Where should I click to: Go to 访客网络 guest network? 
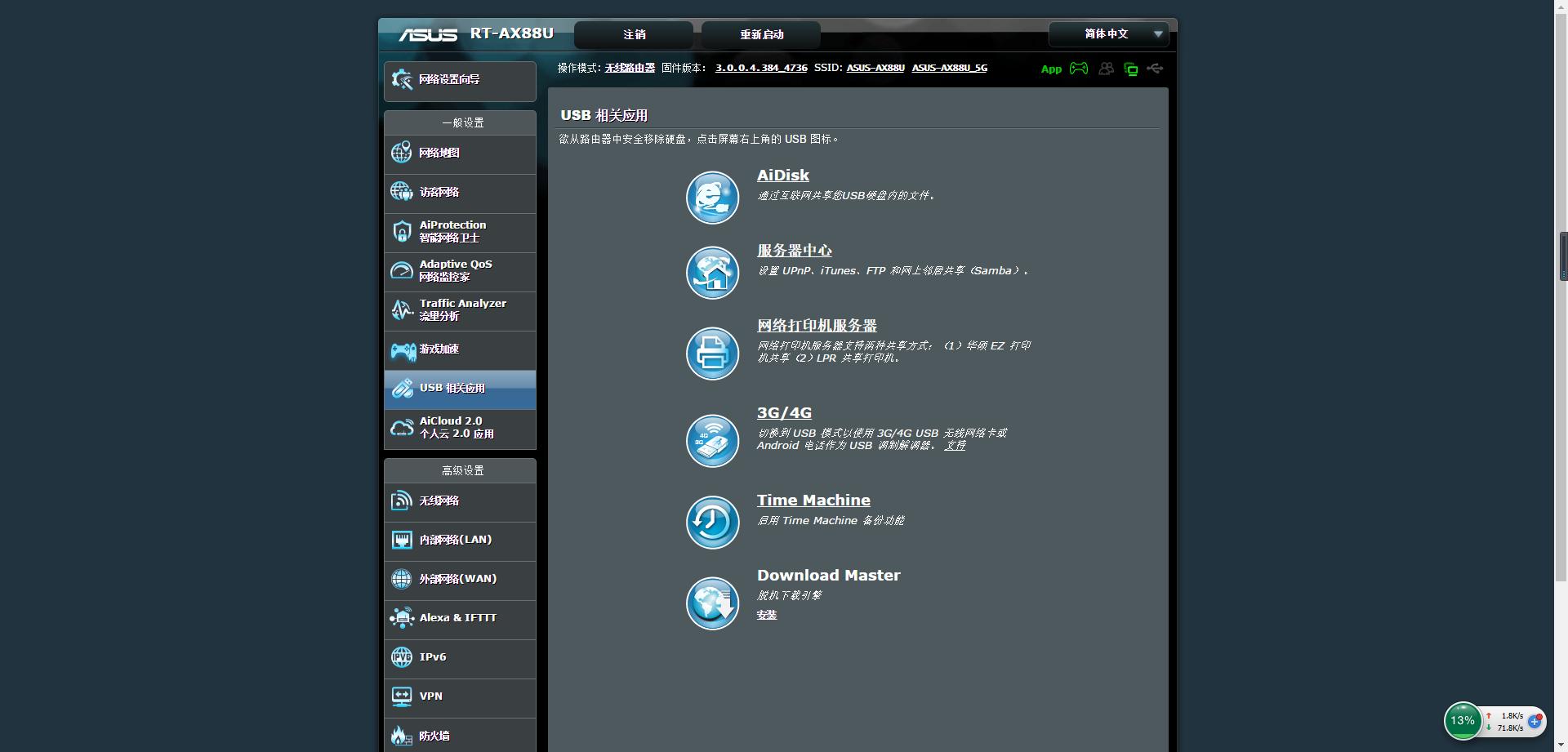460,193
